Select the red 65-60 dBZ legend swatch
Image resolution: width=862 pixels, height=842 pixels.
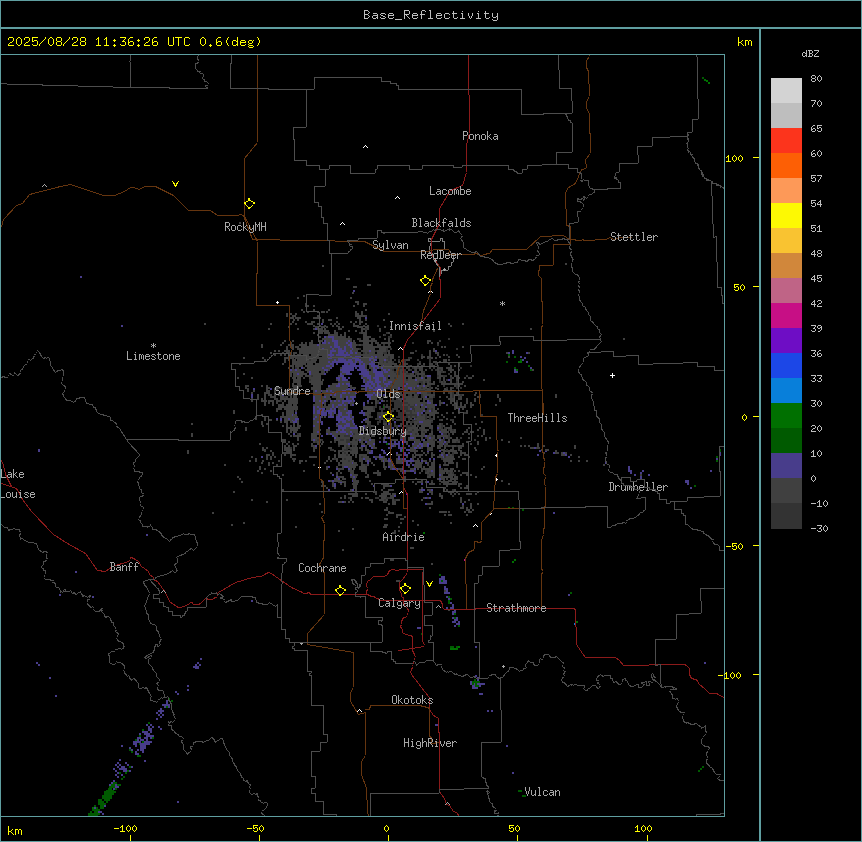(786, 141)
